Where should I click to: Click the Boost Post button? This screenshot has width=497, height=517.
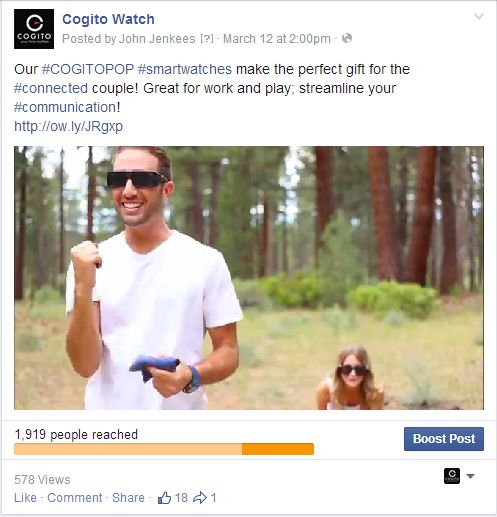coord(444,439)
